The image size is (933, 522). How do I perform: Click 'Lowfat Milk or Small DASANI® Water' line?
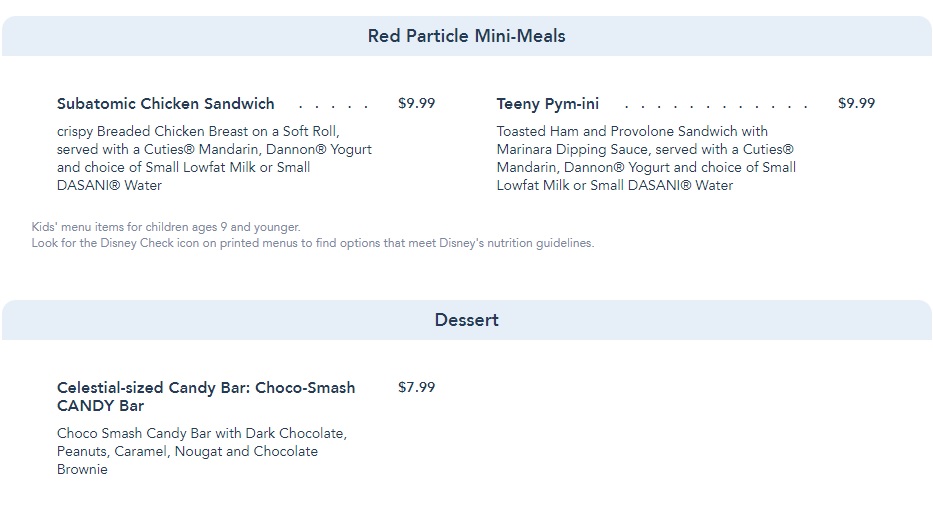614,185
